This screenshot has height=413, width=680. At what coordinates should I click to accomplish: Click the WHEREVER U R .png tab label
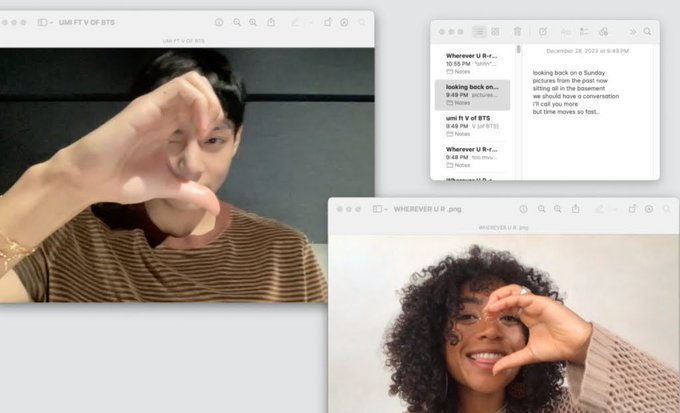pos(503,227)
